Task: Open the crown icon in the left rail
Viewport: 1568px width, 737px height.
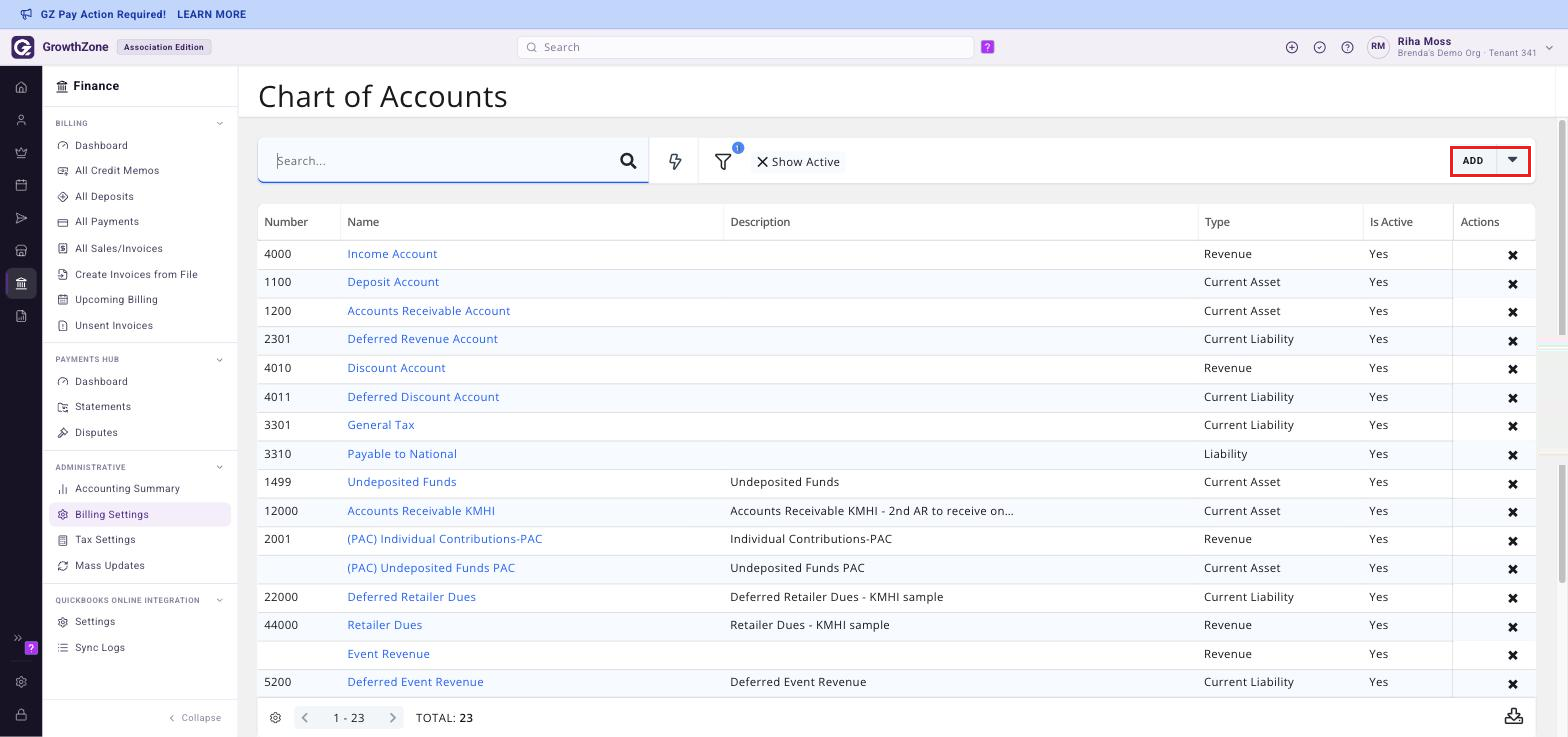Action: pyautogui.click(x=21, y=153)
